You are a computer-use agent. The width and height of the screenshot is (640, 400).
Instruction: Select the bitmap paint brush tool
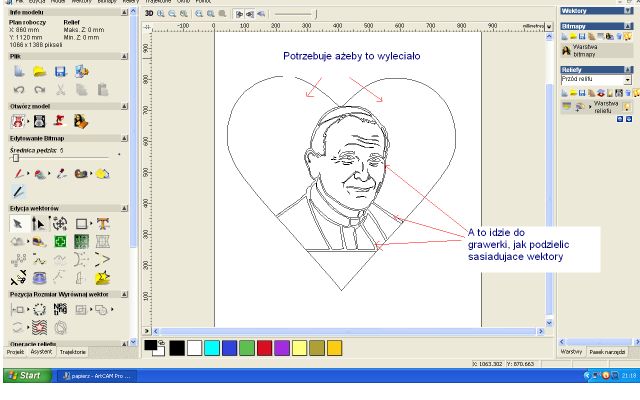tap(18, 174)
